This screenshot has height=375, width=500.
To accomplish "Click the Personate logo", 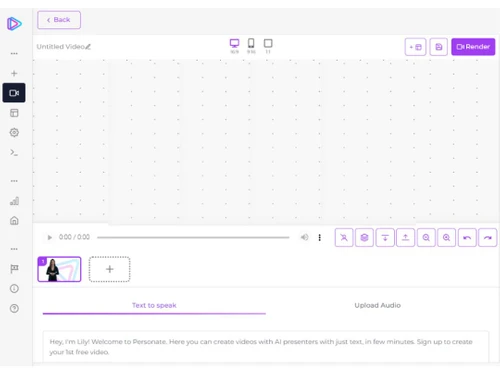I will click(14, 24).
